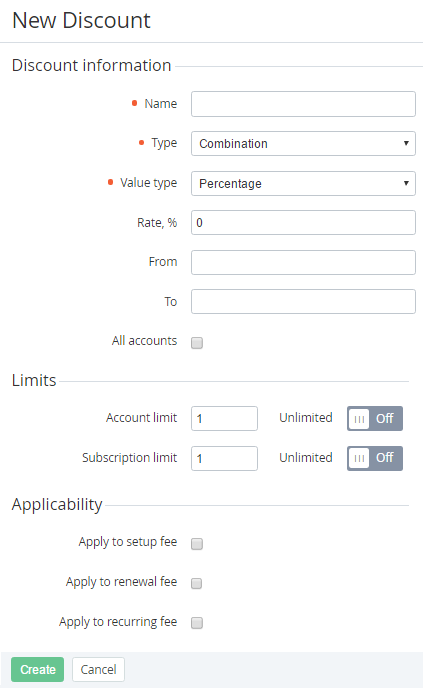Click the Value type dropdown arrow
The image size is (423, 688).
pyautogui.click(x=406, y=183)
